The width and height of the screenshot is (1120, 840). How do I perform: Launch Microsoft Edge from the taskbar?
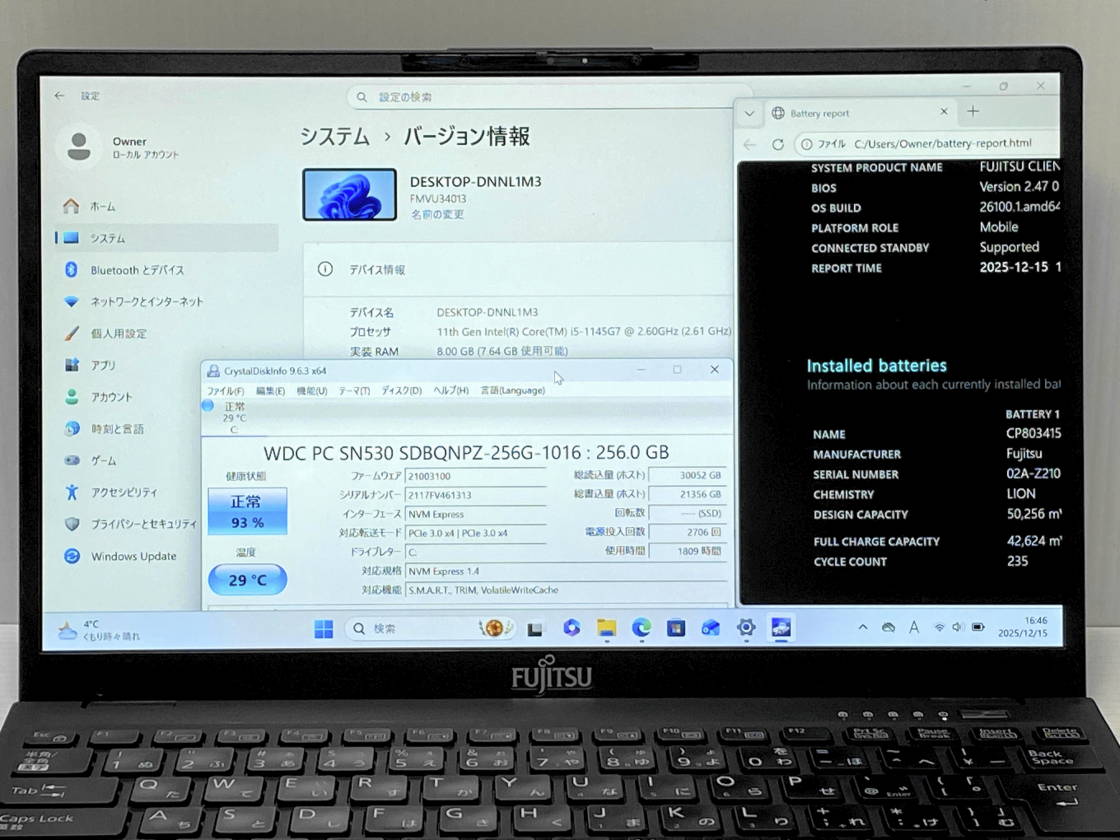641,628
